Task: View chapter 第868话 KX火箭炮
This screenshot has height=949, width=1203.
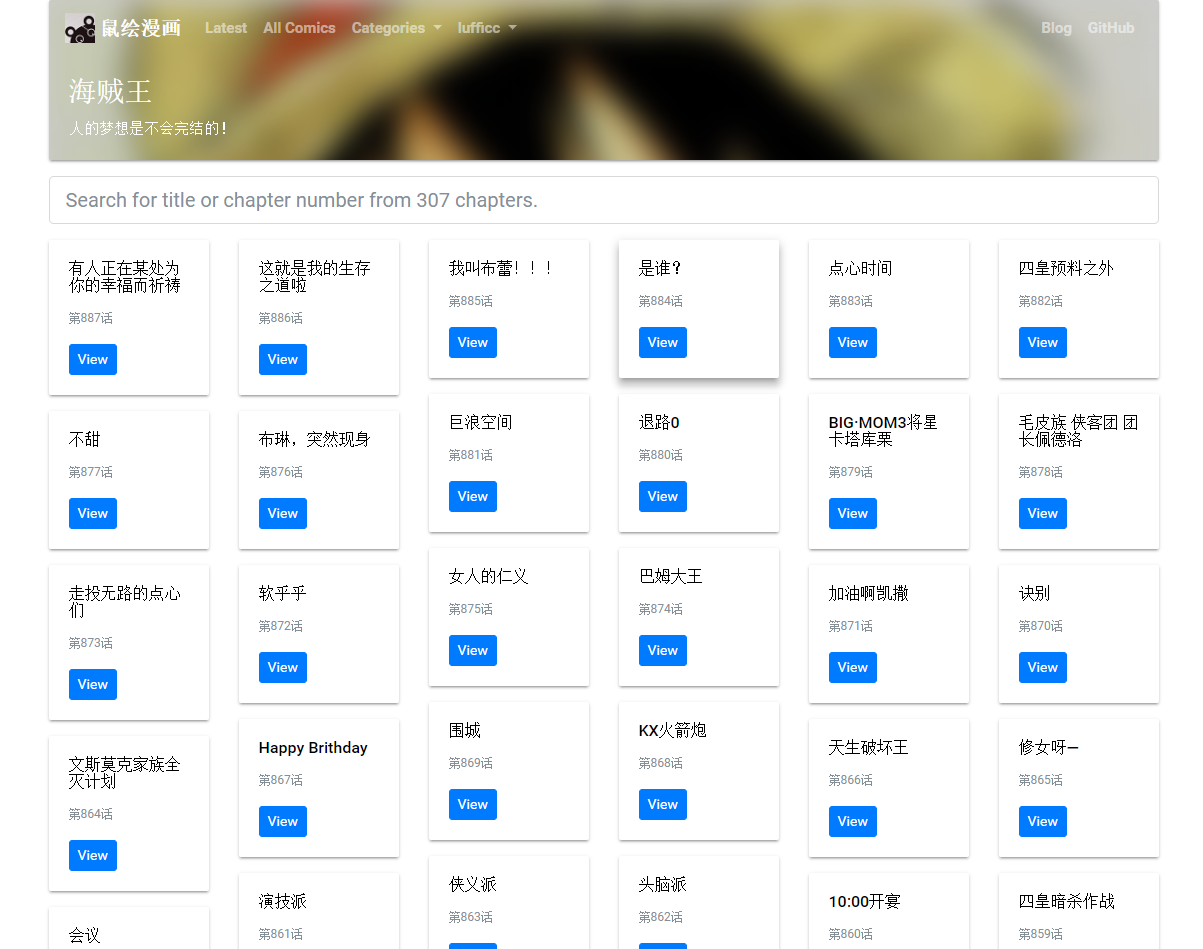Action: 663,805
